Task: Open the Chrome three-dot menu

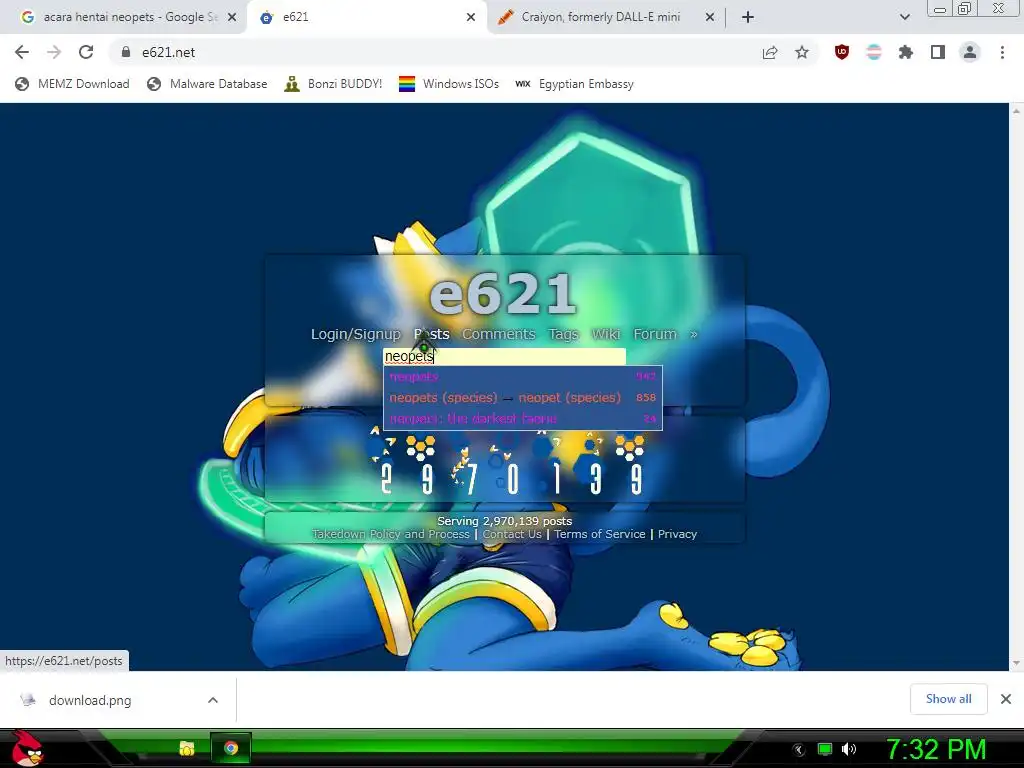Action: tap(1002, 52)
